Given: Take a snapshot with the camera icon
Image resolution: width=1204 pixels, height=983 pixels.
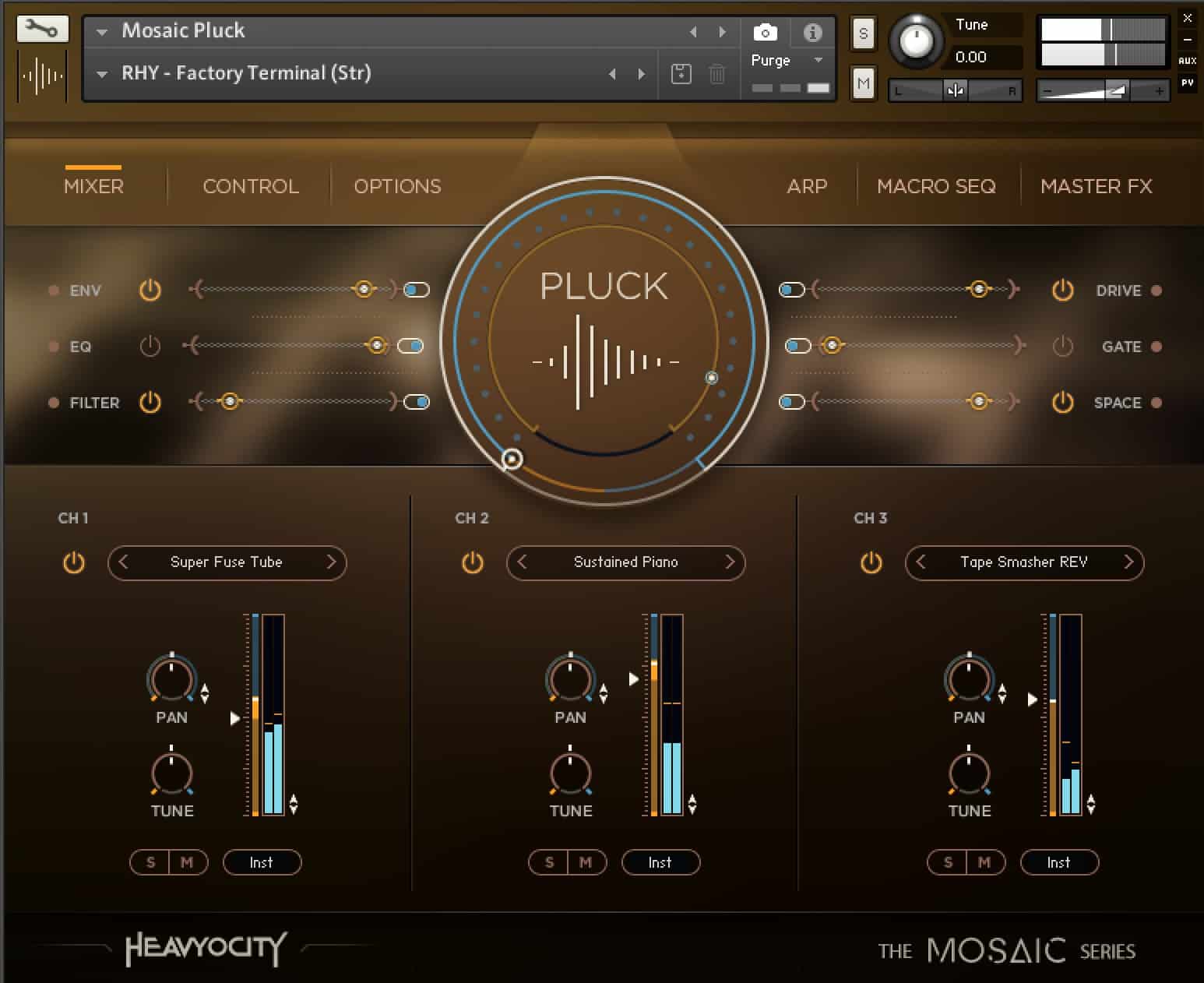Looking at the screenshot, I should (x=765, y=32).
